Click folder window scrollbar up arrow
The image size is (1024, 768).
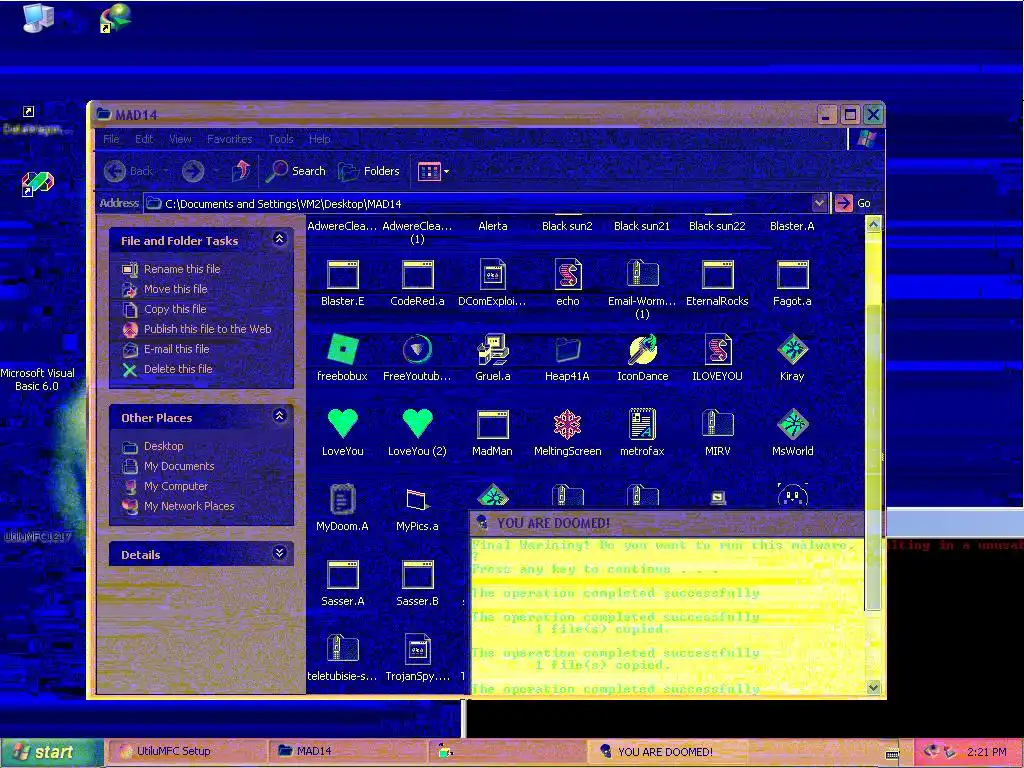tap(873, 224)
